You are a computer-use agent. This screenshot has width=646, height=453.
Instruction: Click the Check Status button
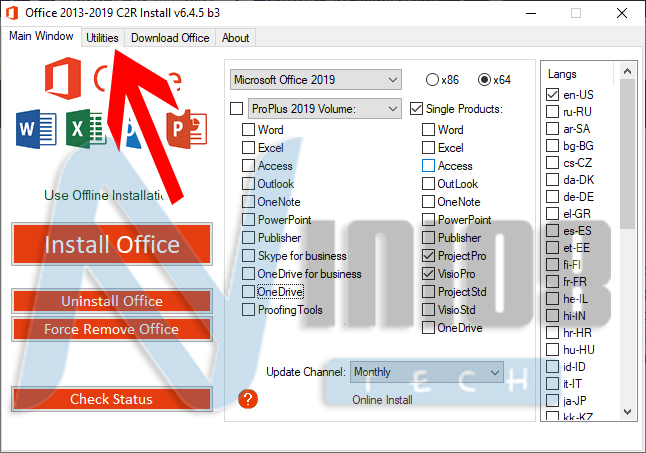click(112, 399)
